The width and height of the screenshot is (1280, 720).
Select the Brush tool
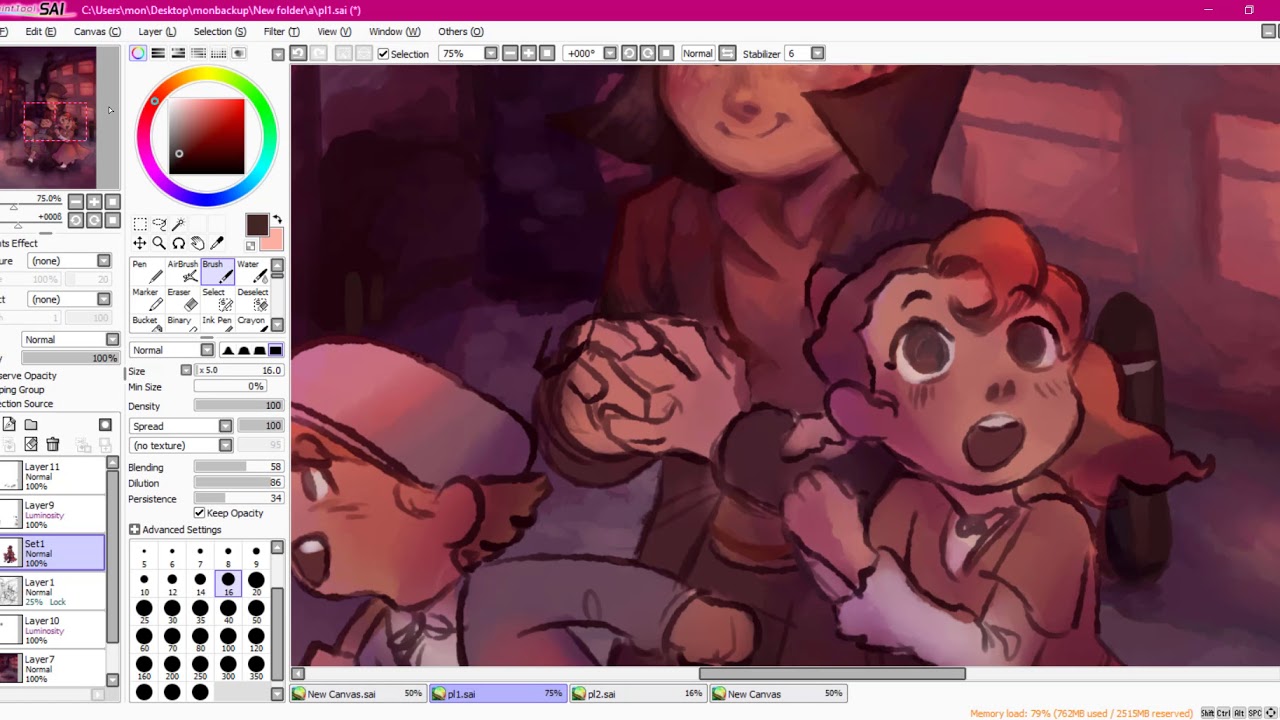[218, 271]
